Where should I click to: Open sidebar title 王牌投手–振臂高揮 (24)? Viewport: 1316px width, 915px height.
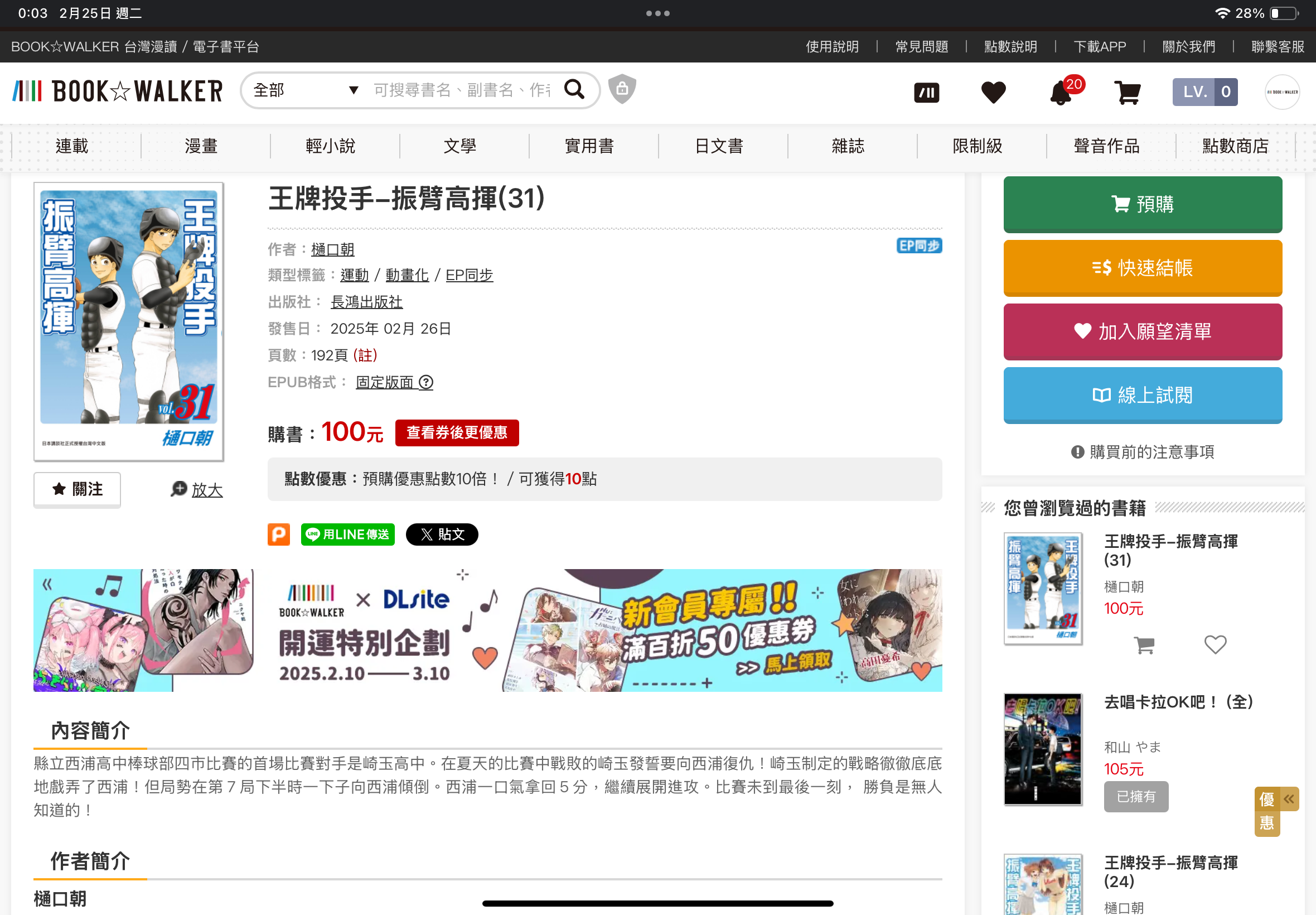(1170, 871)
